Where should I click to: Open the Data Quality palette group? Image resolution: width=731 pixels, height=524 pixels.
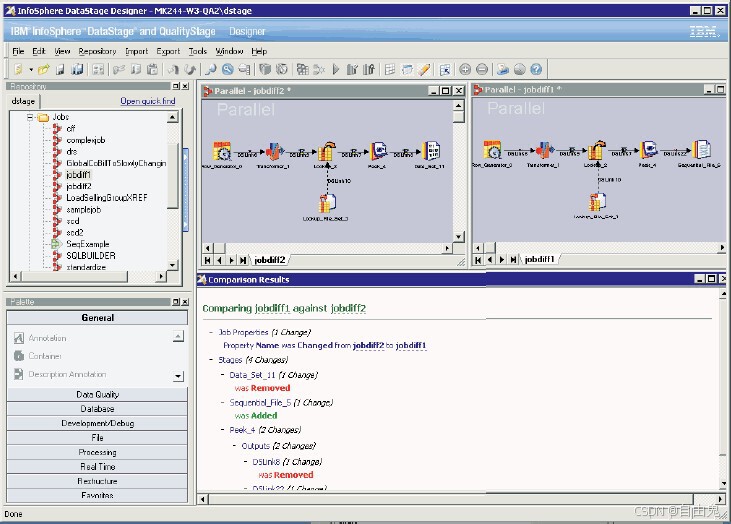click(x=97, y=394)
